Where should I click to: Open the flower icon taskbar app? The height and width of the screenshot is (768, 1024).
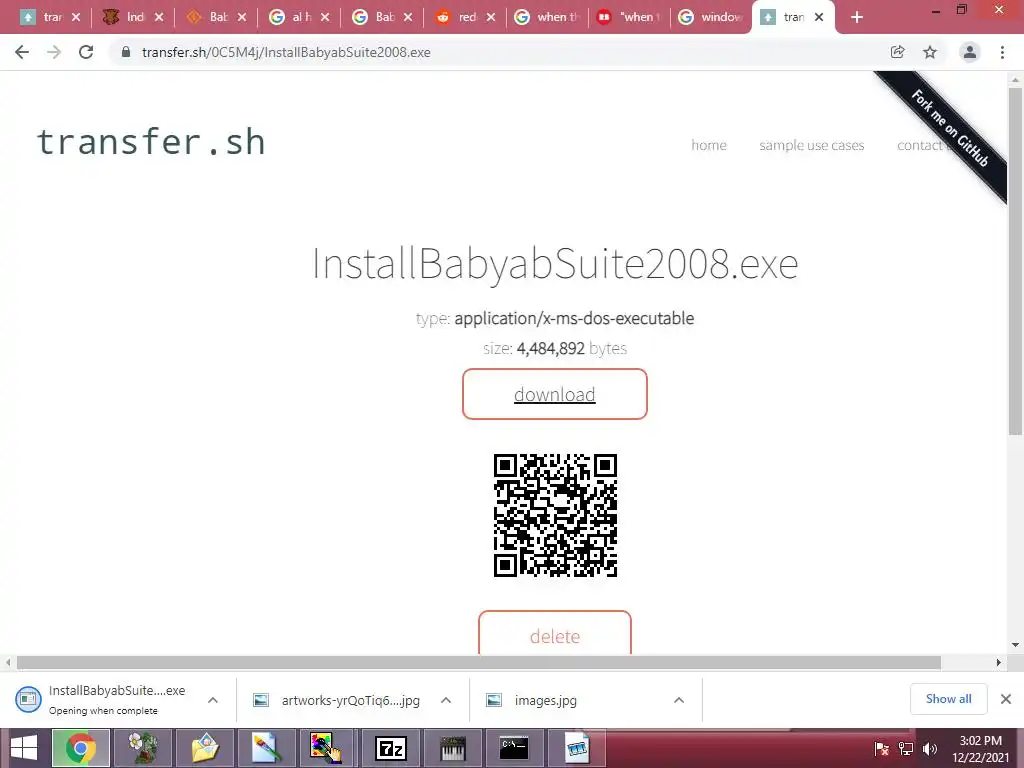tap(142, 748)
